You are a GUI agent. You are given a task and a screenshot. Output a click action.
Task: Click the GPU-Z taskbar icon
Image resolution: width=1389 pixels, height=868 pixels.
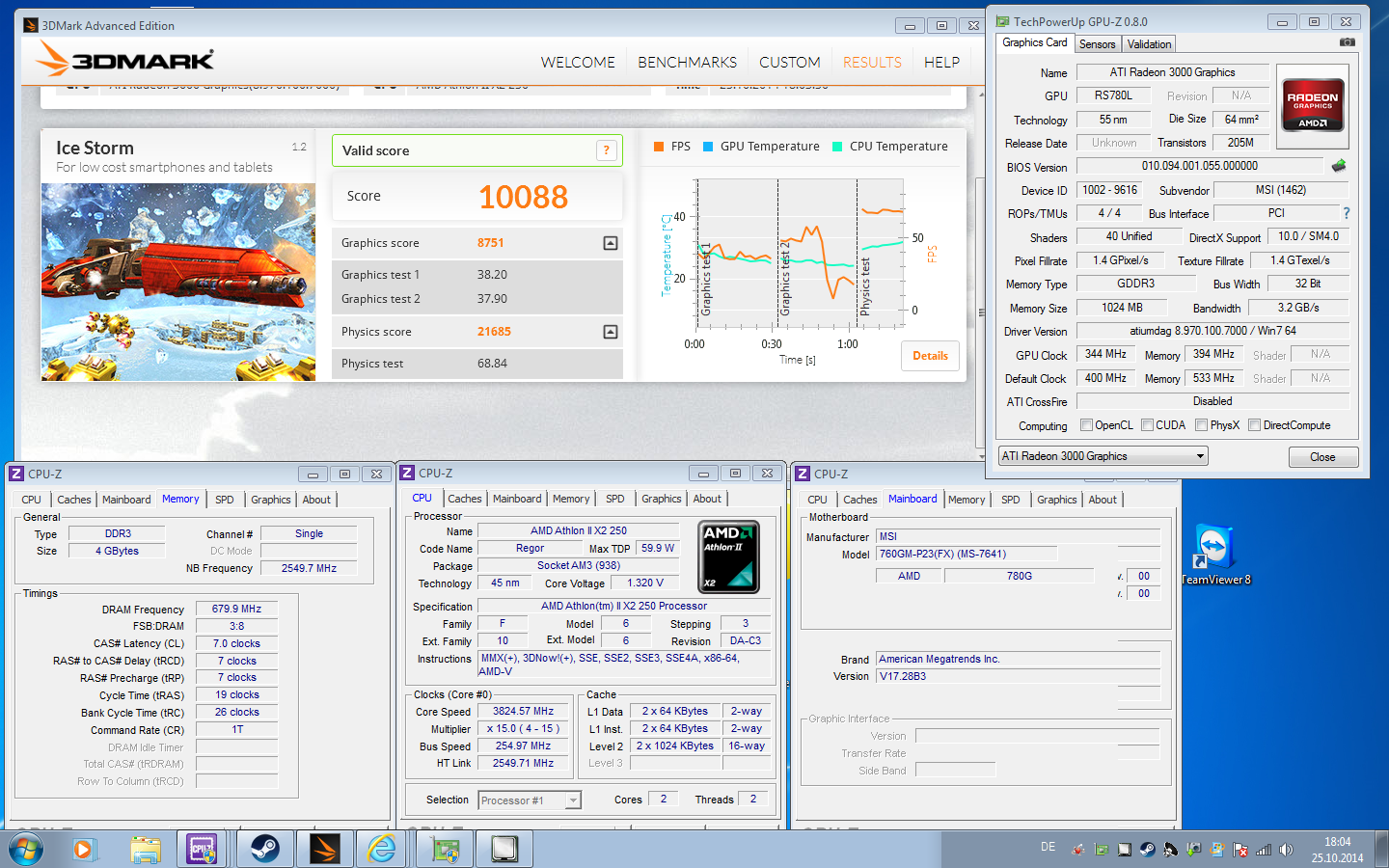(445, 849)
